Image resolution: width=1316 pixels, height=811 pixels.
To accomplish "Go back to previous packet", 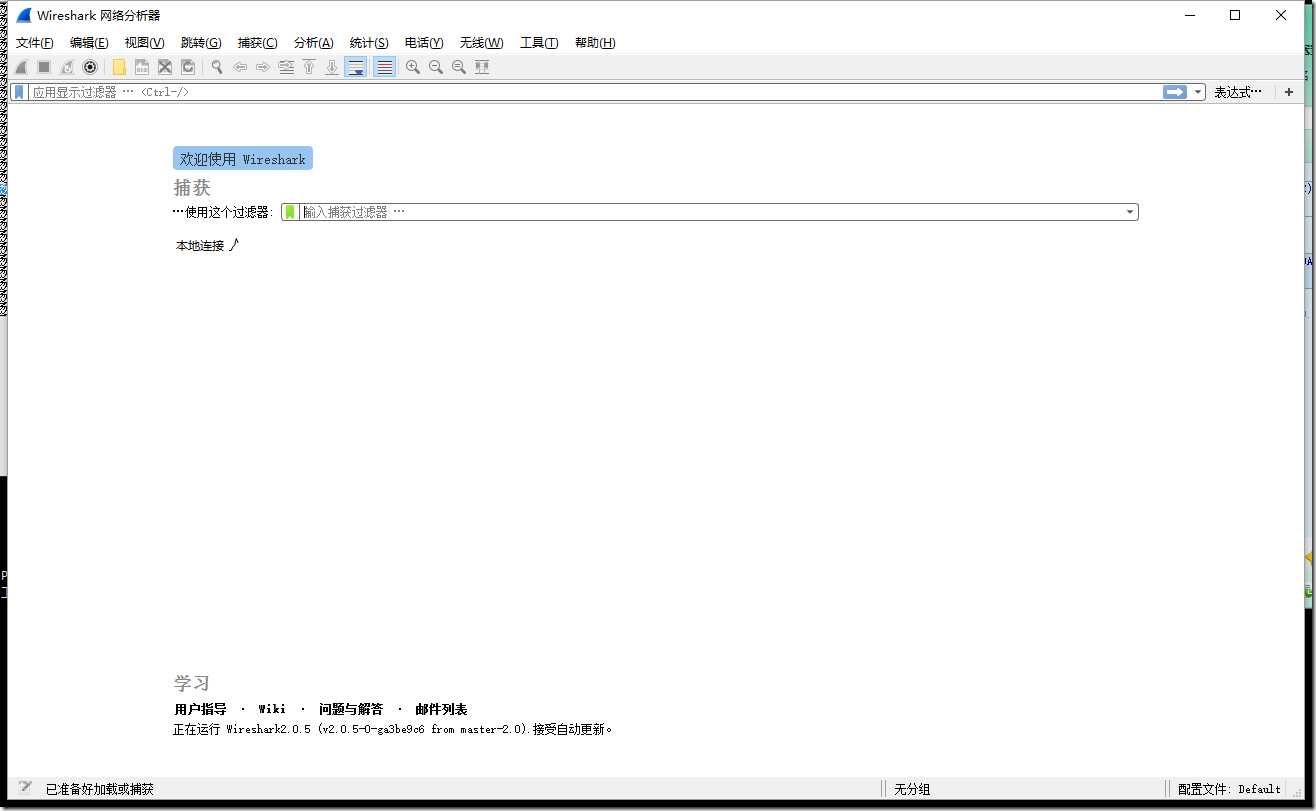I will (x=240, y=67).
